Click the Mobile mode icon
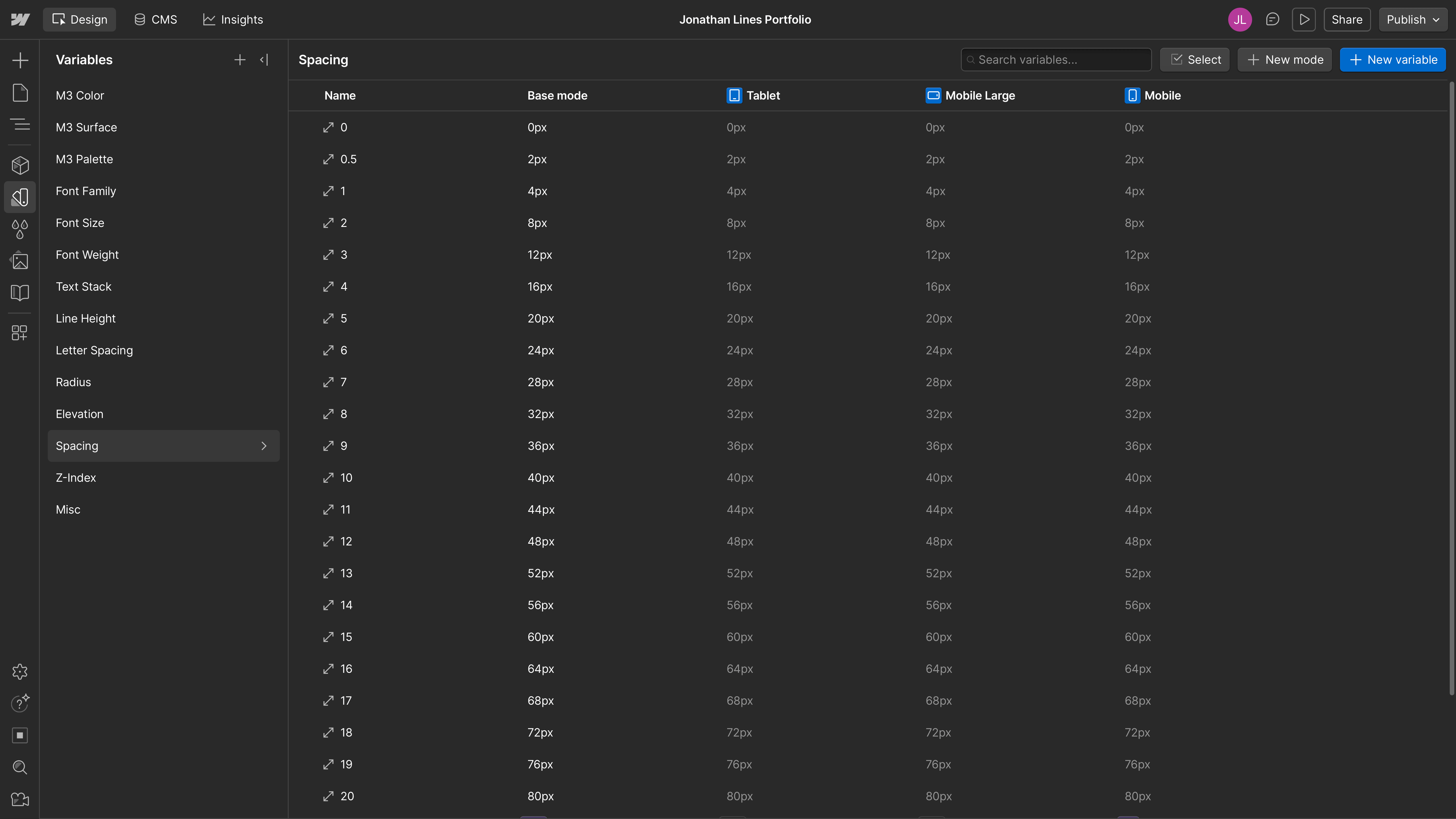Image resolution: width=1456 pixels, height=819 pixels. pyautogui.click(x=1132, y=96)
